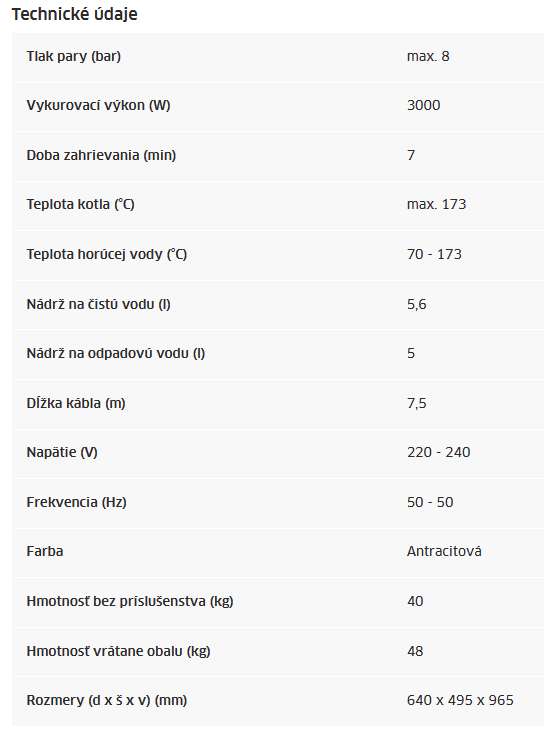Select the Doba zahrievania (min) label

click(101, 155)
